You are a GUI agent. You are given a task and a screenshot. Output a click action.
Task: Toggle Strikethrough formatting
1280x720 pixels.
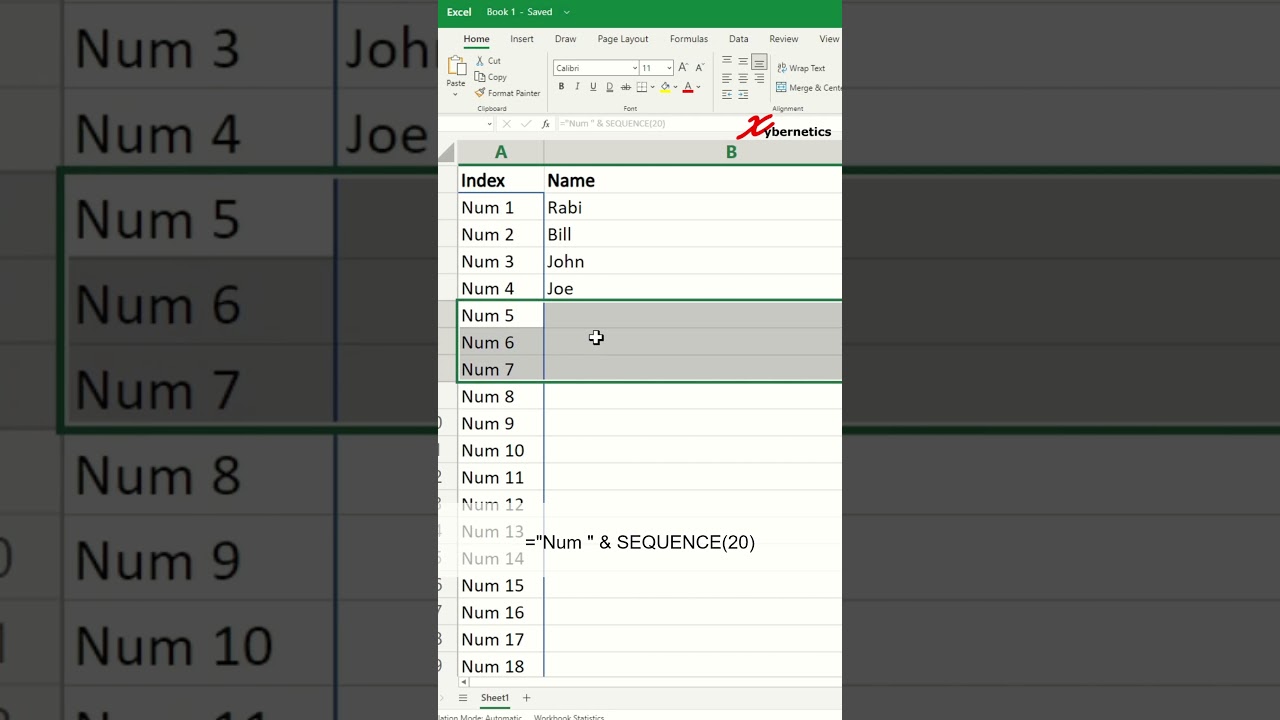[626, 87]
